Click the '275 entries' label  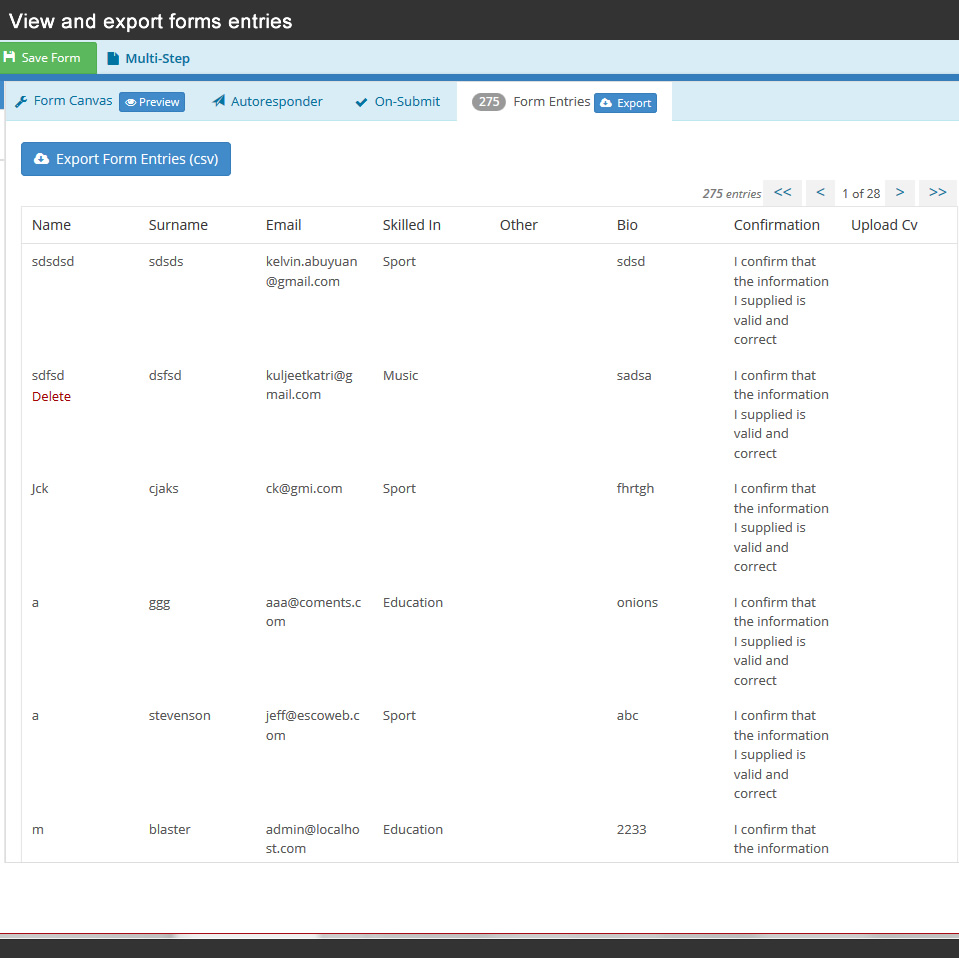(x=731, y=194)
